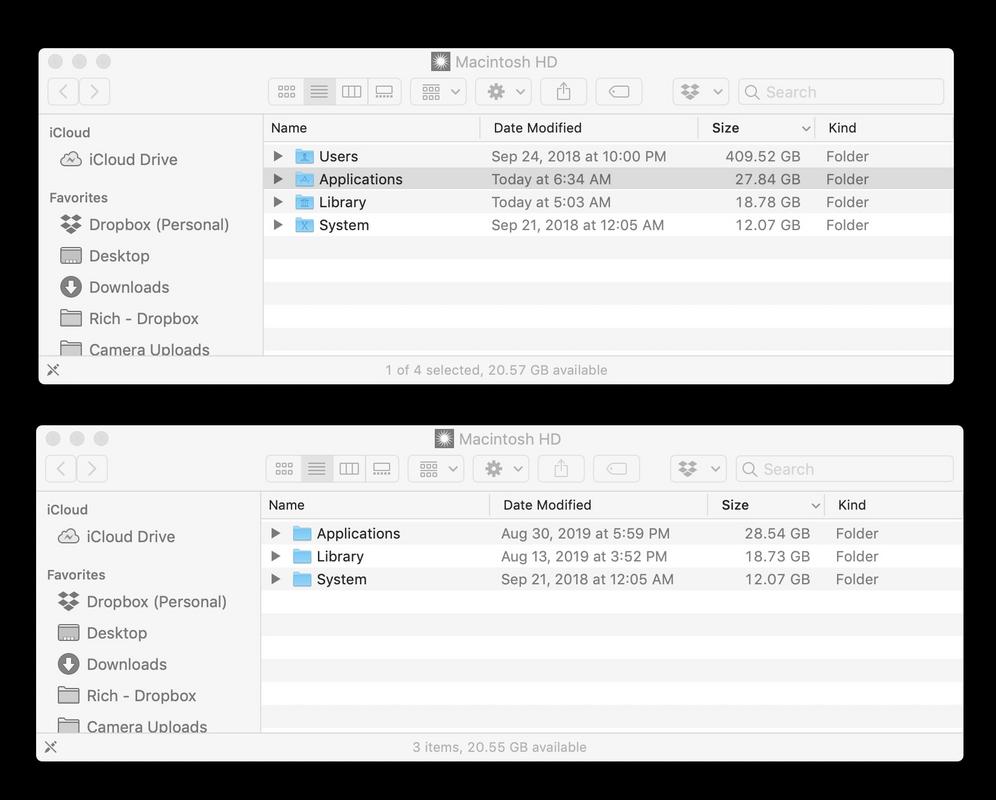The height and width of the screenshot is (800, 996).
Task: Expand Applications folder in top window
Action: click(278, 179)
